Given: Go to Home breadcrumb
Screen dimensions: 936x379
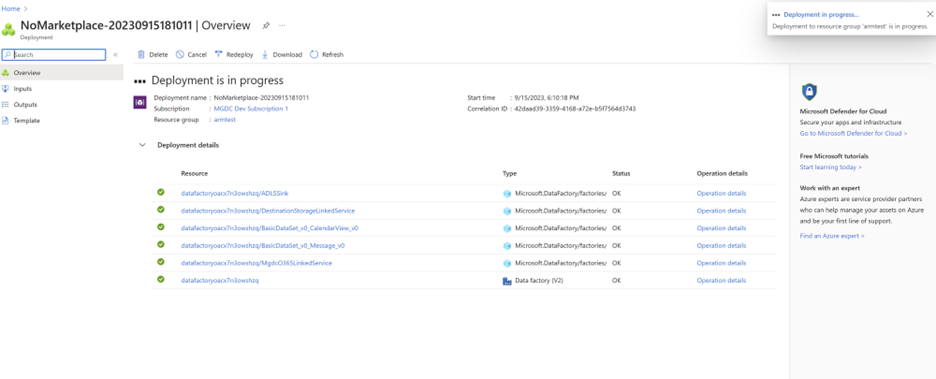Looking at the screenshot, I should (11, 9).
